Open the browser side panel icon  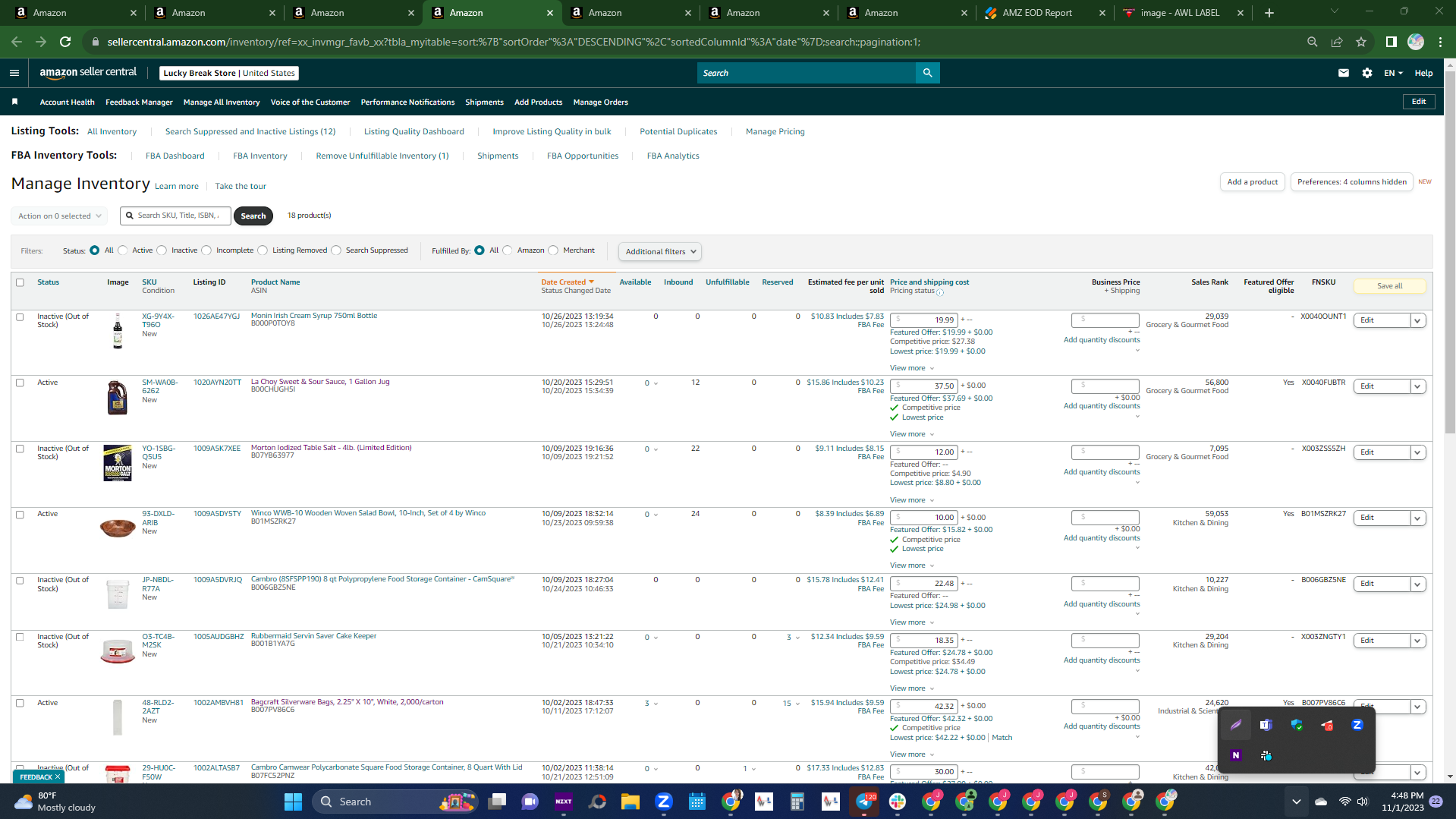[x=1391, y=42]
